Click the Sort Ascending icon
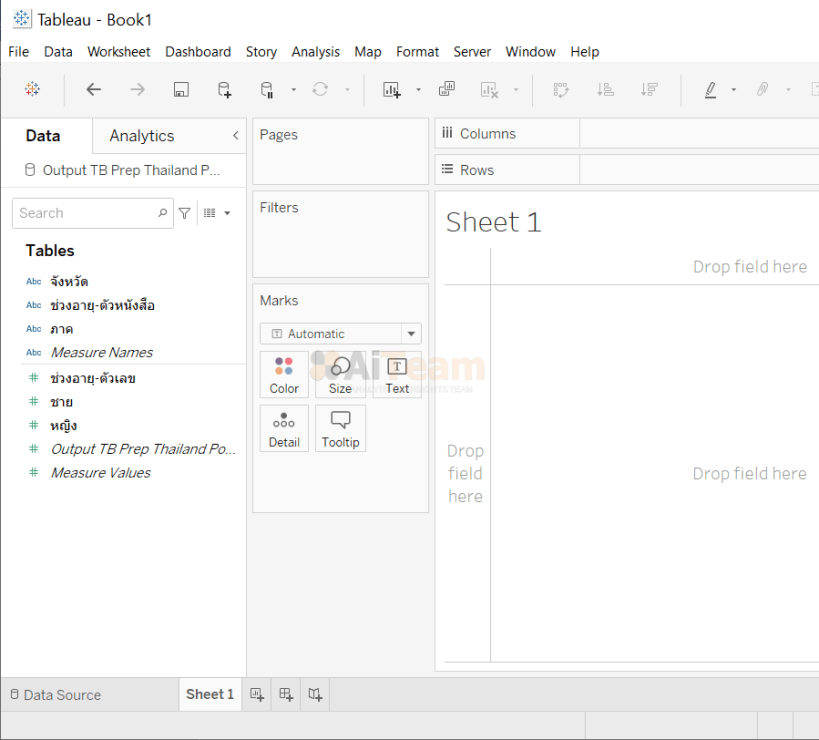Screen dimensions: 819x740 point(605,89)
